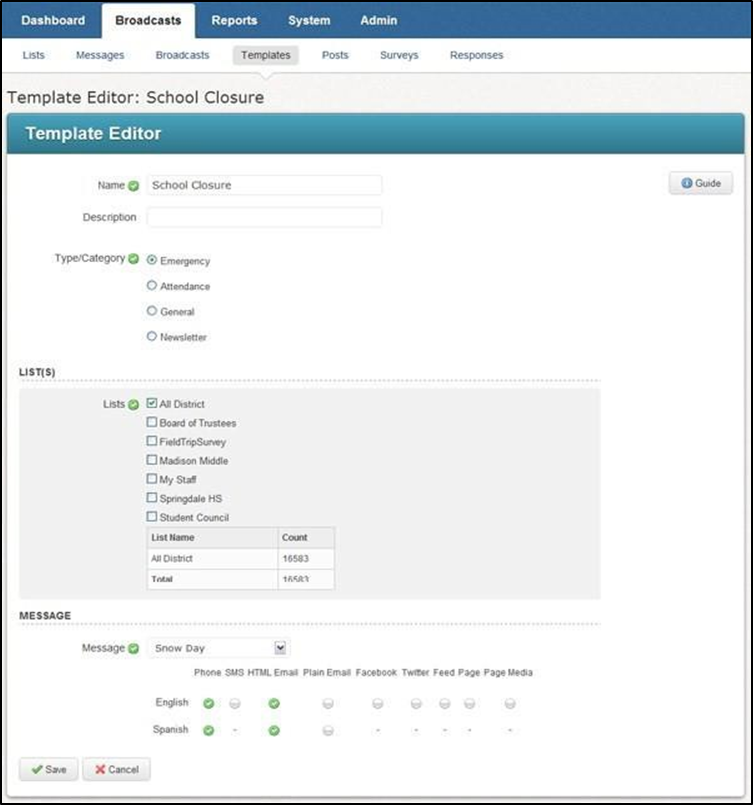The image size is (753, 805).
Task: Switch to the Surveys sub-tab
Action: tap(399, 55)
